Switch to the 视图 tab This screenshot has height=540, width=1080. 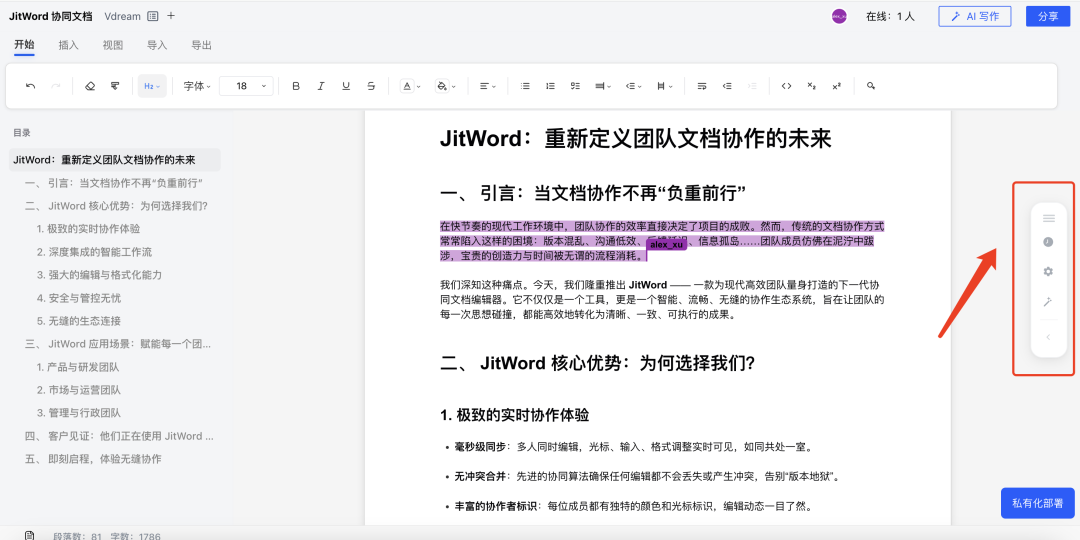113,45
